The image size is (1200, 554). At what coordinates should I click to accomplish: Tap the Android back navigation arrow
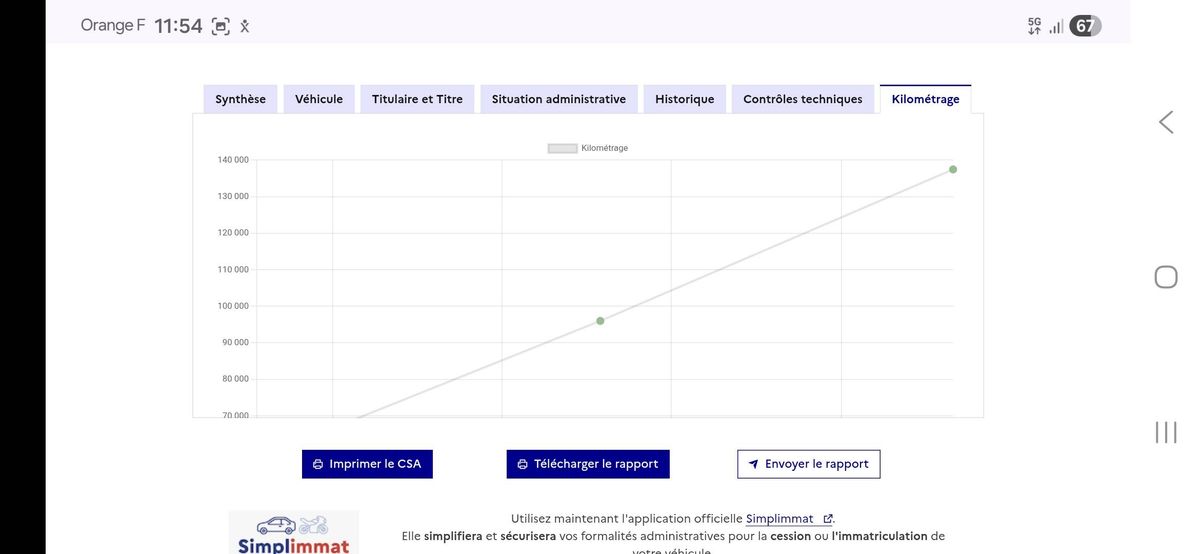click(1166, 122)
